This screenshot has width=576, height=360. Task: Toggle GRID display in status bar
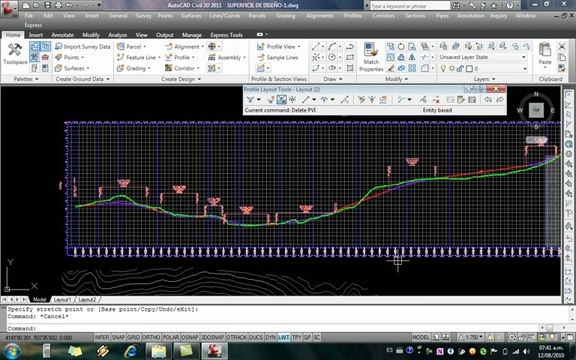(x=133, y=337)
